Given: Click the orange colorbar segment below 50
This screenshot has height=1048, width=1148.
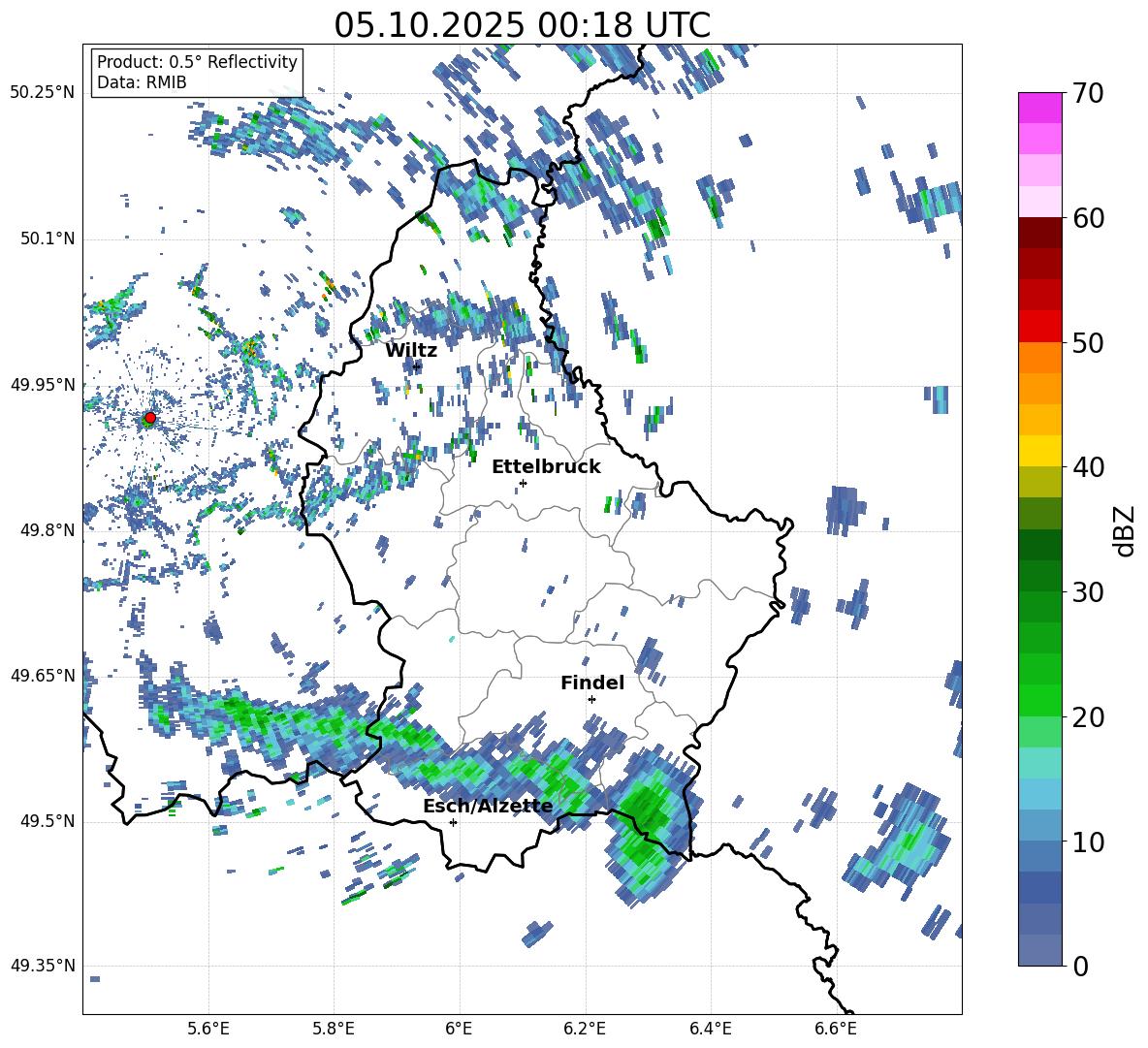Looking at the screenshot, I should click(x=1039, y=357).
